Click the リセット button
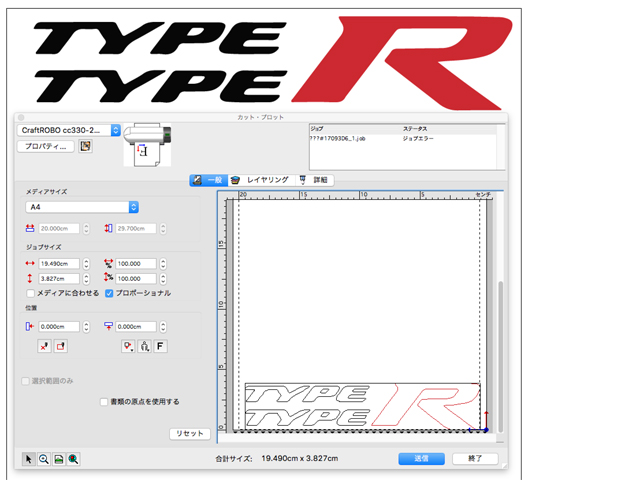The height and width of the screenshot is (480, 640). click(190, 433)
